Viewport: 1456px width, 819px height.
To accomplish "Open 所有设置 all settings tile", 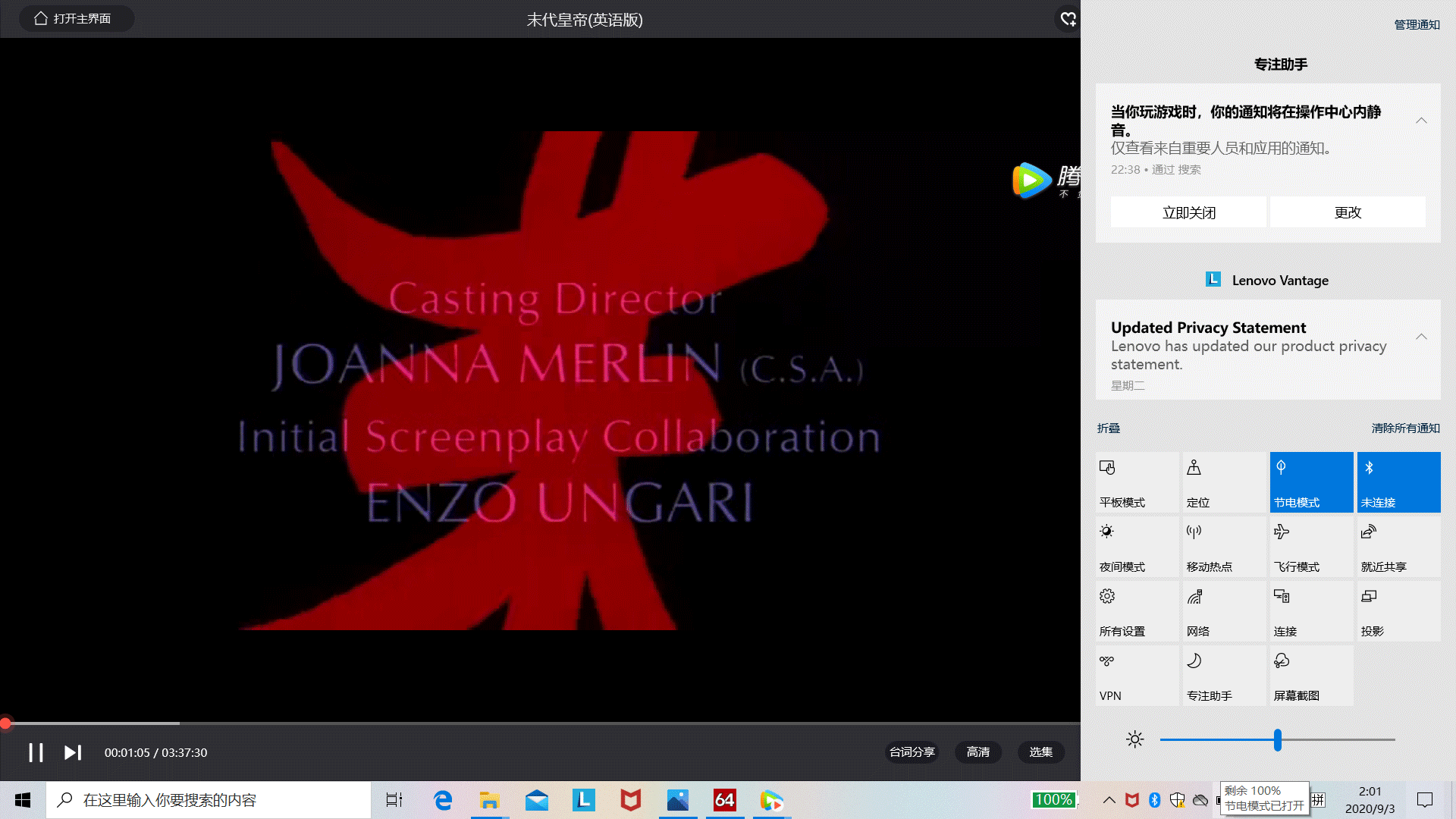I will pos(1137,611).
